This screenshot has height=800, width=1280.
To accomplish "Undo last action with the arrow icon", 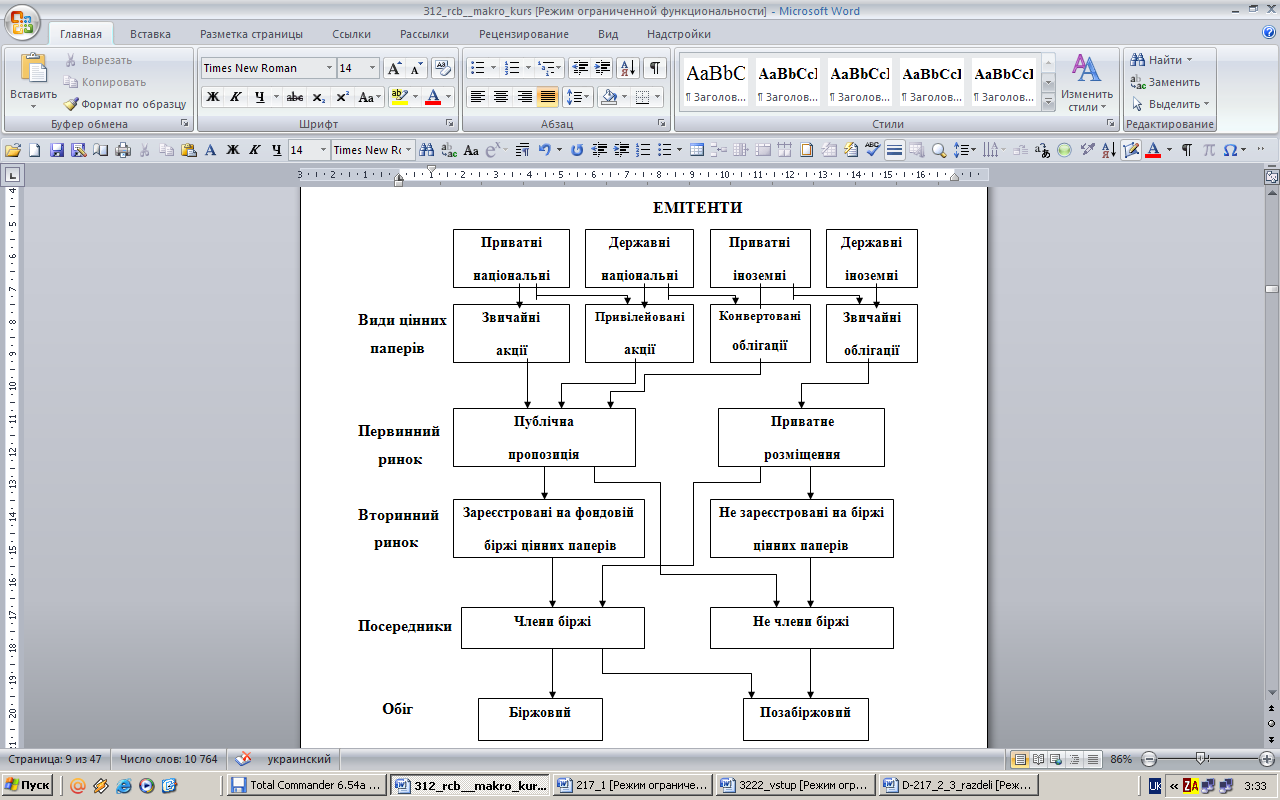I will click(x=544, y=150).
